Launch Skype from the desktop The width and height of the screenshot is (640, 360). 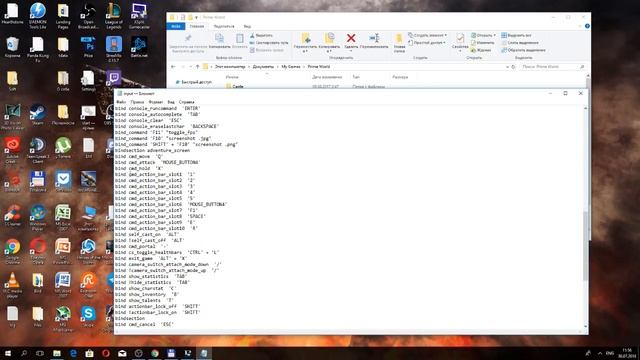point(88,317)
